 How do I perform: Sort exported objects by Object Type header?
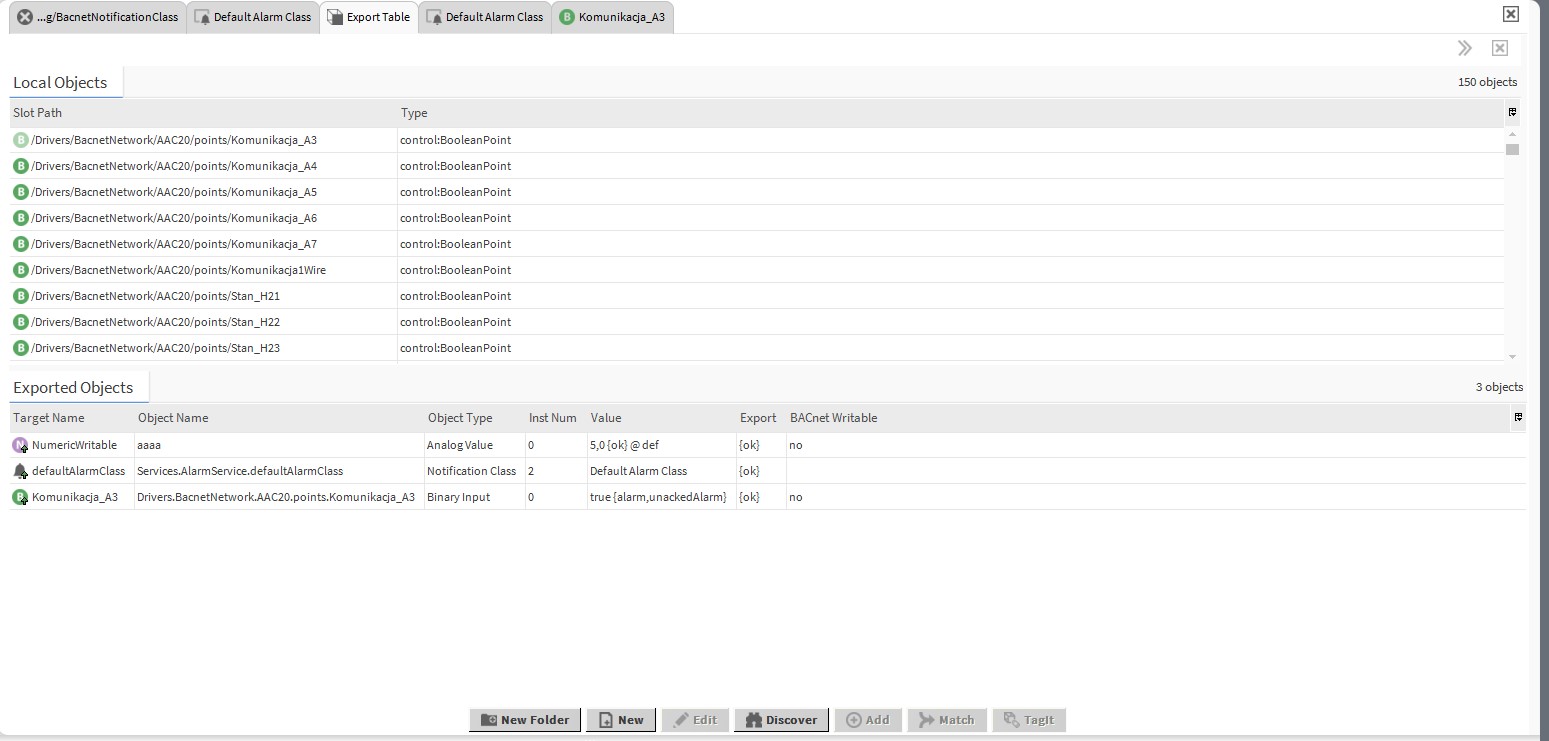tap(460, 418)
